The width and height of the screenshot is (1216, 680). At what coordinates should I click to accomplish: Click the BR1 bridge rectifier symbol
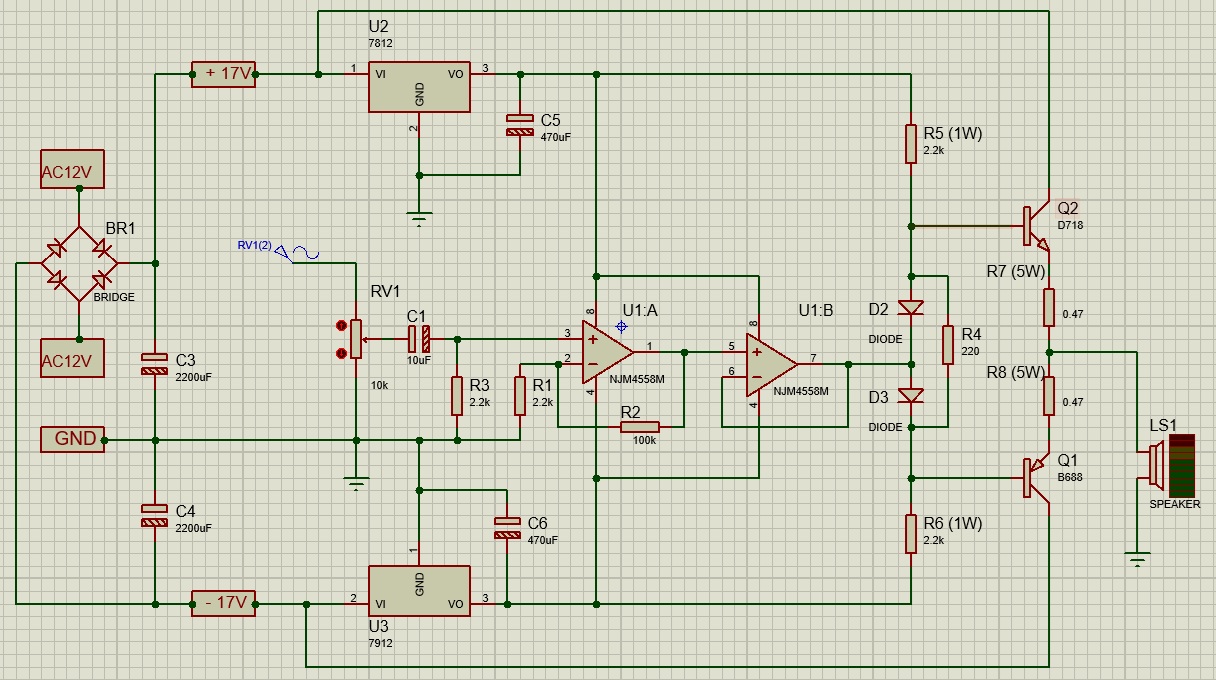[79, 264]
